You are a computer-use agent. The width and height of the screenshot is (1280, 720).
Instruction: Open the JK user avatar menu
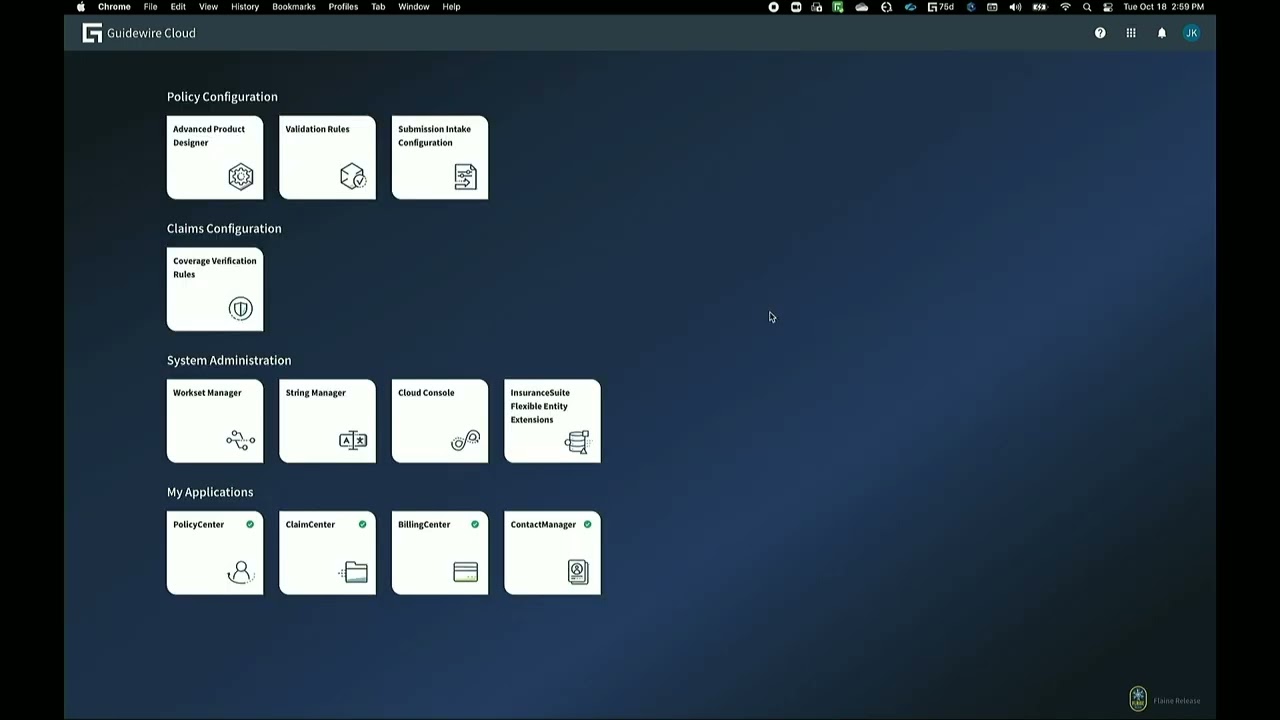click(1192, 33)
